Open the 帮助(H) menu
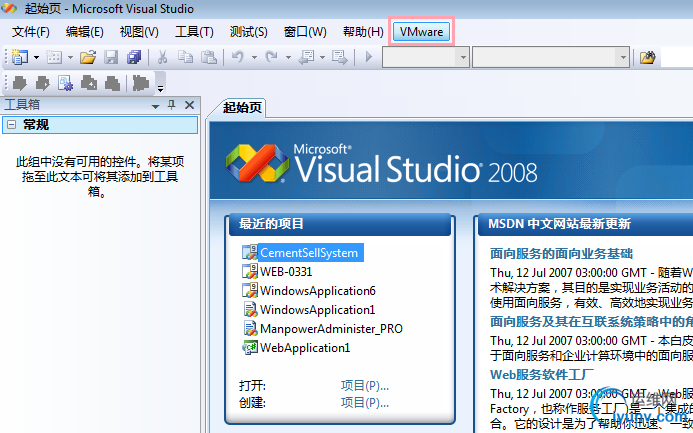The image size is (693, 433). click(x=363, y=32)
